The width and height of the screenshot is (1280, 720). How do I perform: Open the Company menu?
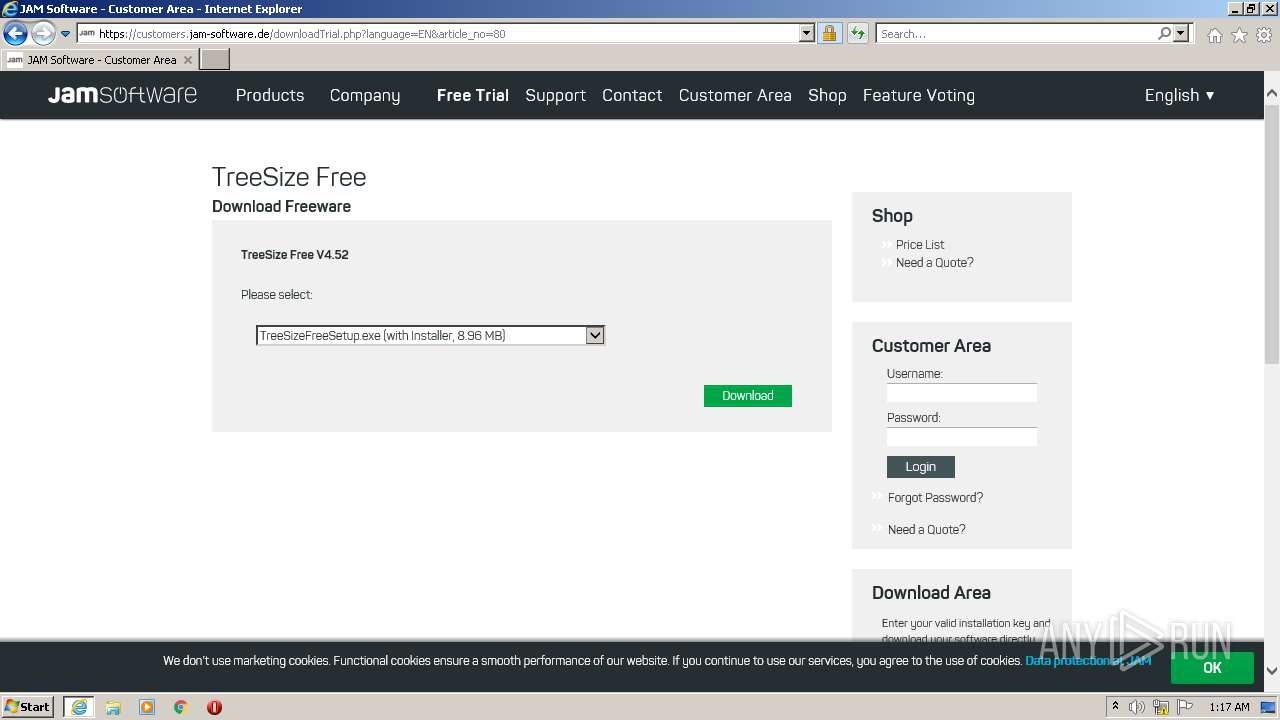pyautogui.click(x=365, y=95)
